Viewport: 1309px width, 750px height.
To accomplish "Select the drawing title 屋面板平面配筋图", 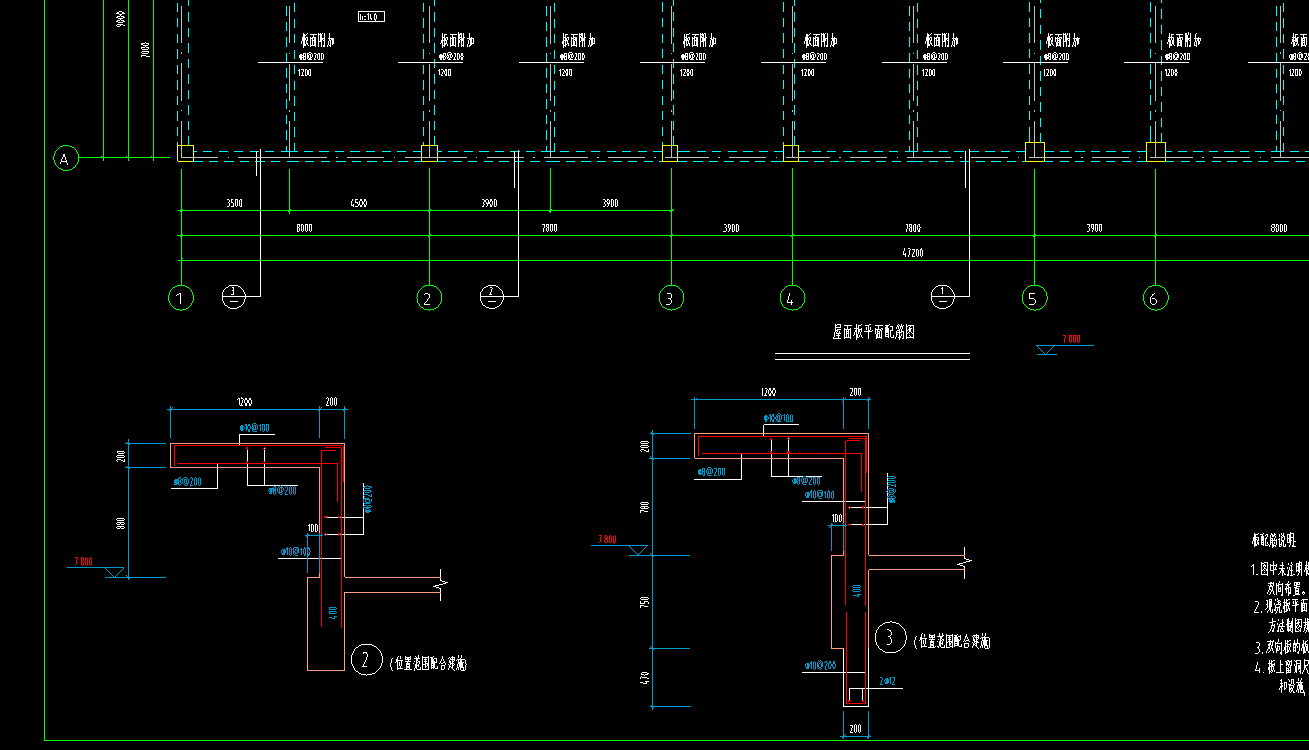I will pyautogui.click(x=873, y=332).
